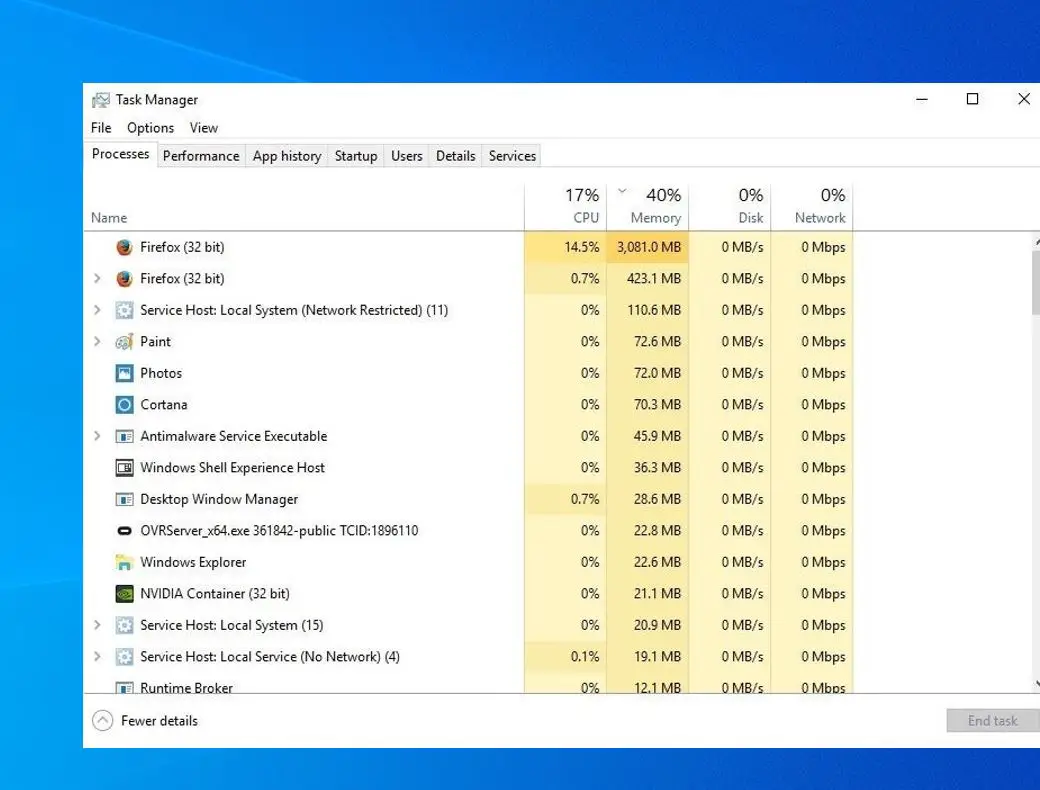Expand Service Host: Local Service (No Network) (4)

98,657
